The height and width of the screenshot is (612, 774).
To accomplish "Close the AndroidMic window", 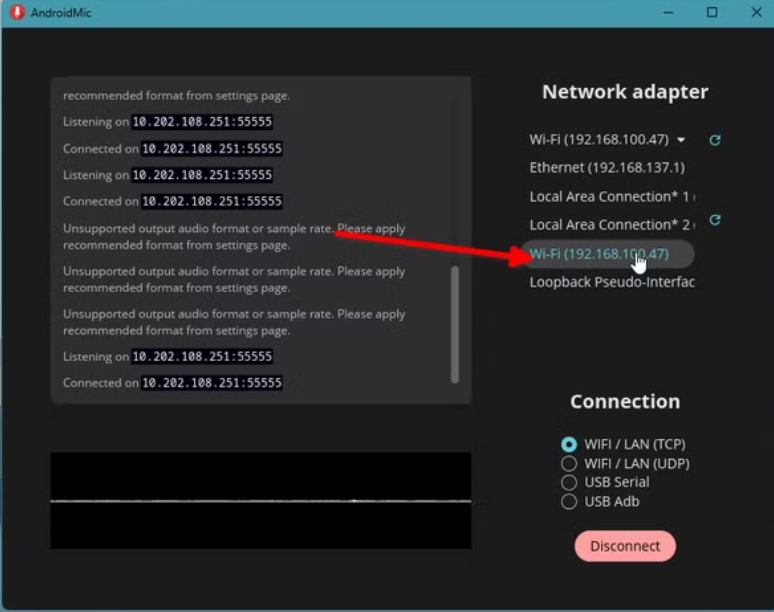I will (x=756, y=13).
